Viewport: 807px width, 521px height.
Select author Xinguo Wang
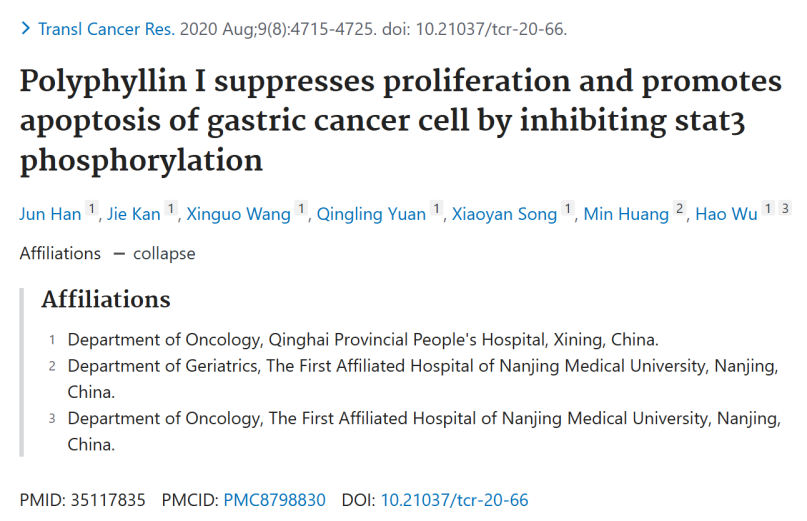(x=238, y=214)
